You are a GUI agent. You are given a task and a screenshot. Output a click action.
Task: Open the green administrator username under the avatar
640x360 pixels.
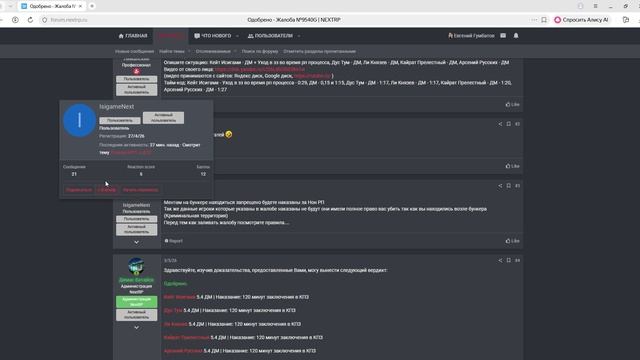click(136, 280)
